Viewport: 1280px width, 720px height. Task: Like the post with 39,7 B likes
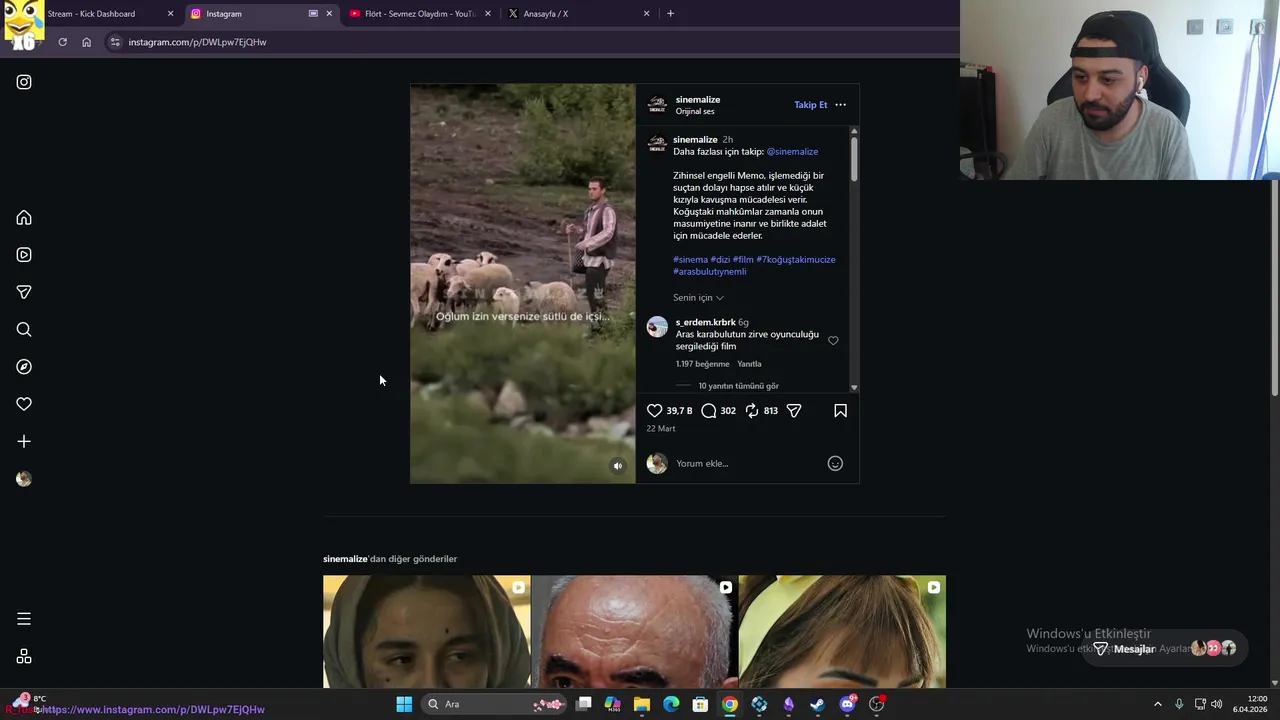(655, 411)
